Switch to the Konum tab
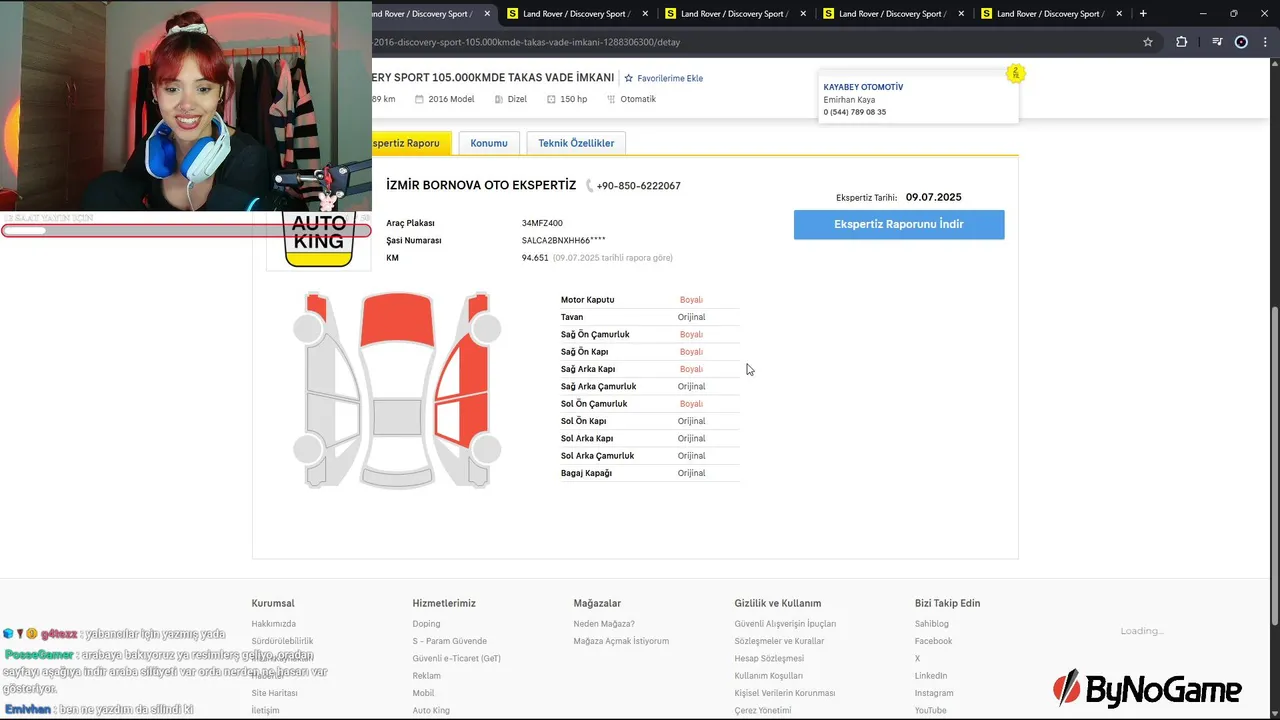Screen dimensions: 1280x720 [489, 143]
